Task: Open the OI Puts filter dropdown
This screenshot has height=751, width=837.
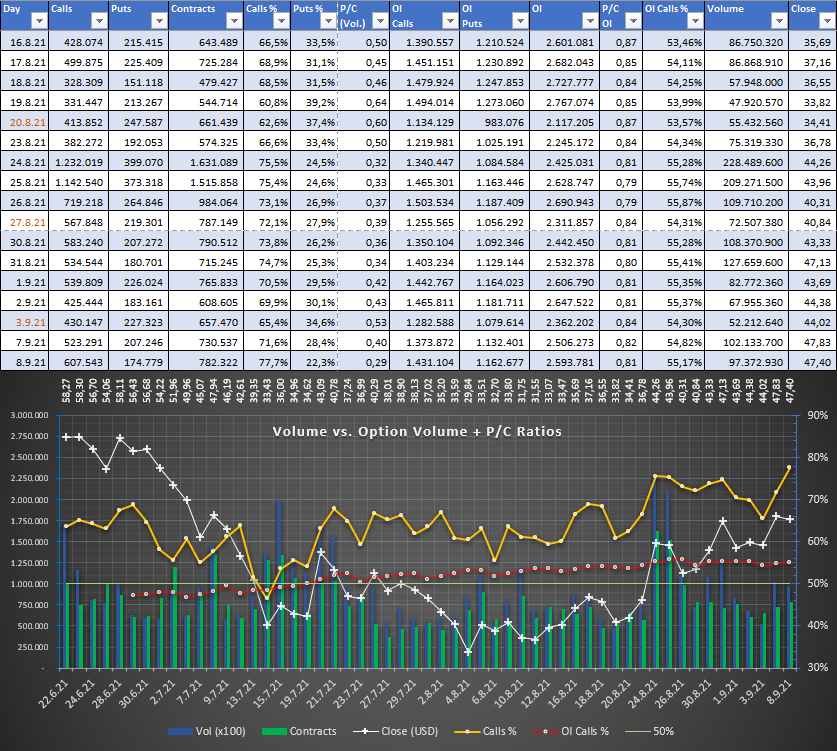Action: coord(520,21)
